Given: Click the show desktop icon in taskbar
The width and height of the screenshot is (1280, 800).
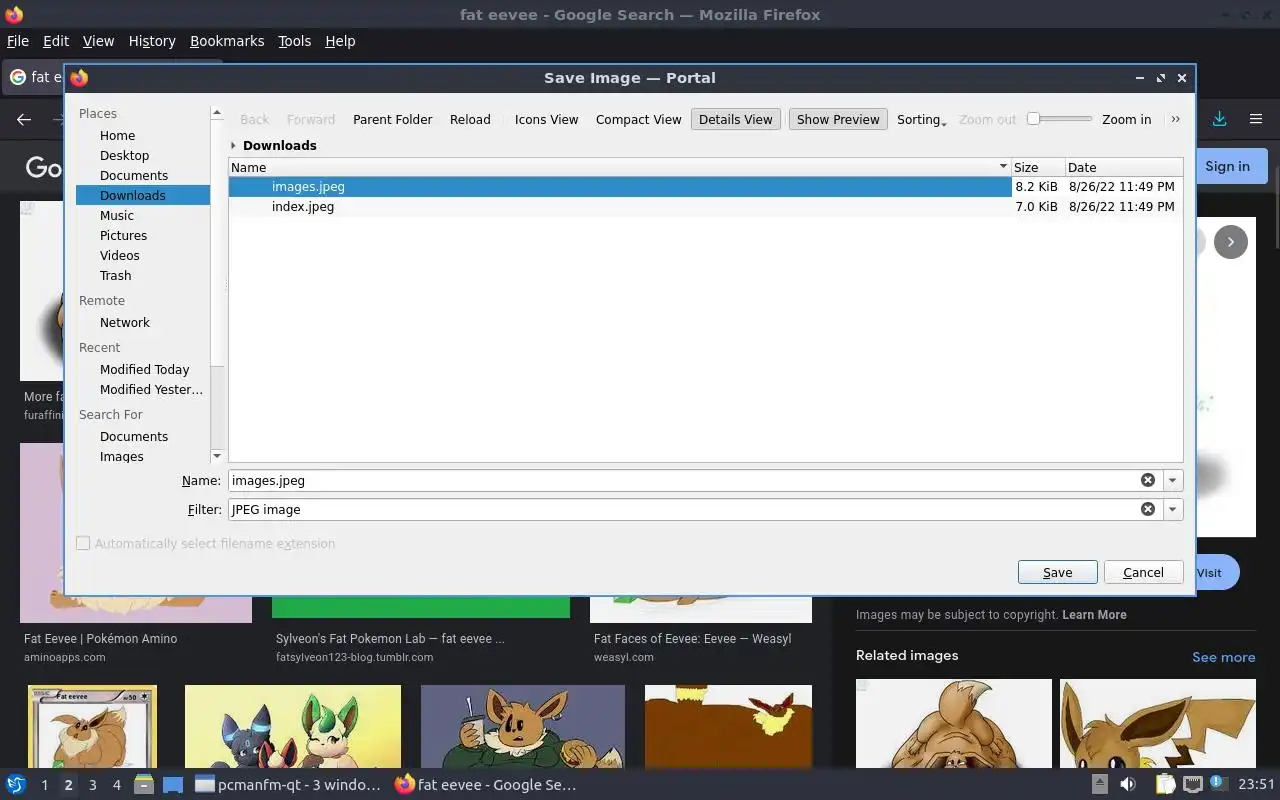Looking at the screenshot, I should [172, 785].
